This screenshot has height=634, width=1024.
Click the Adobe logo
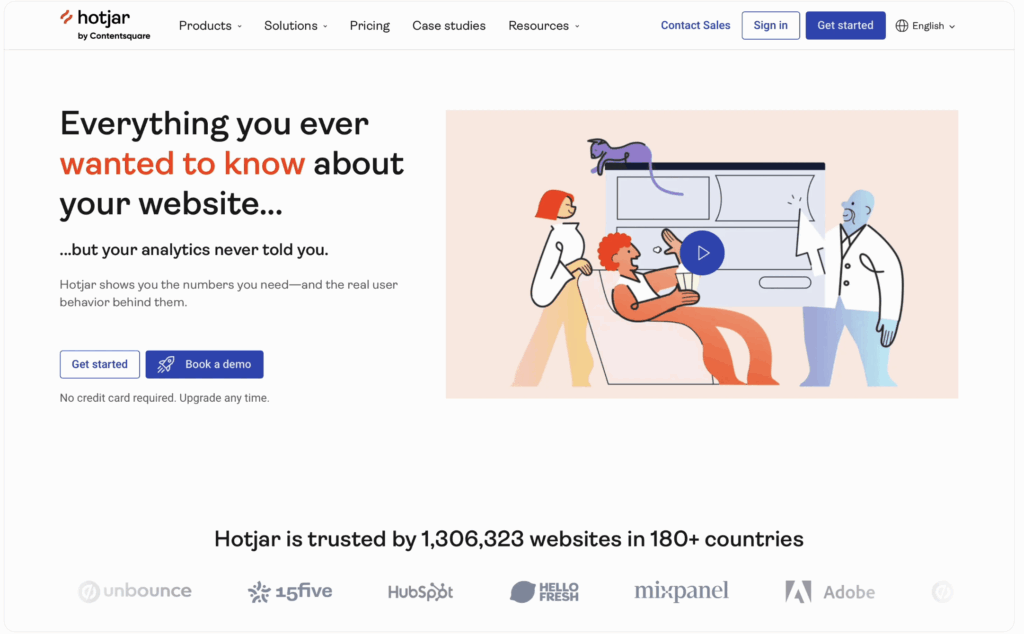[x=831, y=591]
